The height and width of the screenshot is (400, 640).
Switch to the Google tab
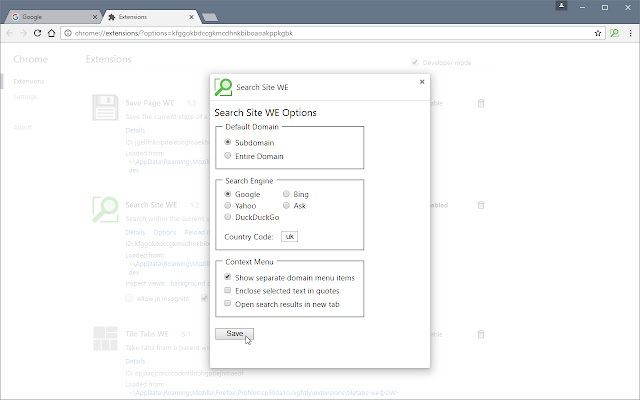tap(53, 17)
